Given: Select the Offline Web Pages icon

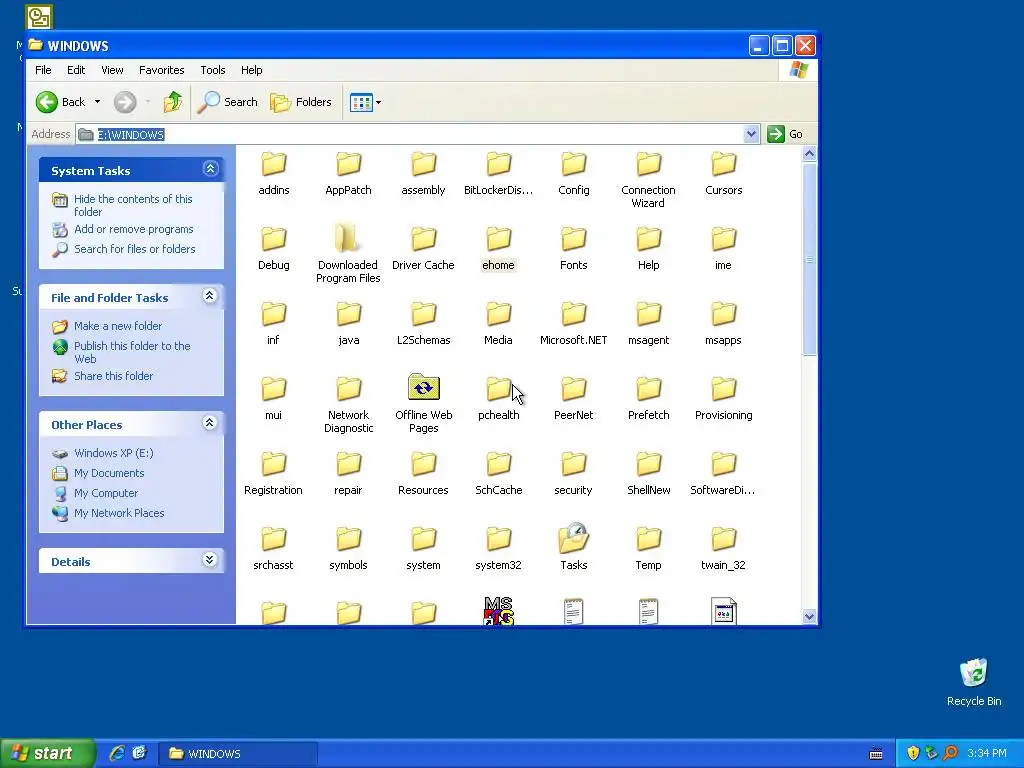Looking at the screenshot, I should point(424,387).
